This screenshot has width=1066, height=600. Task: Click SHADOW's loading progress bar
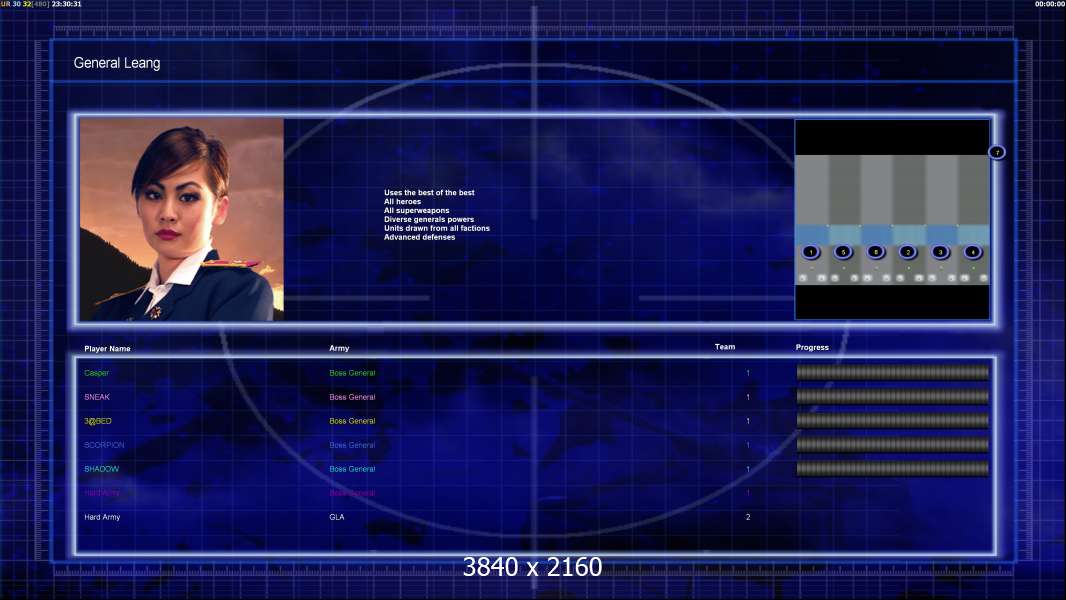pyautogui.click(x=893, y=469)
